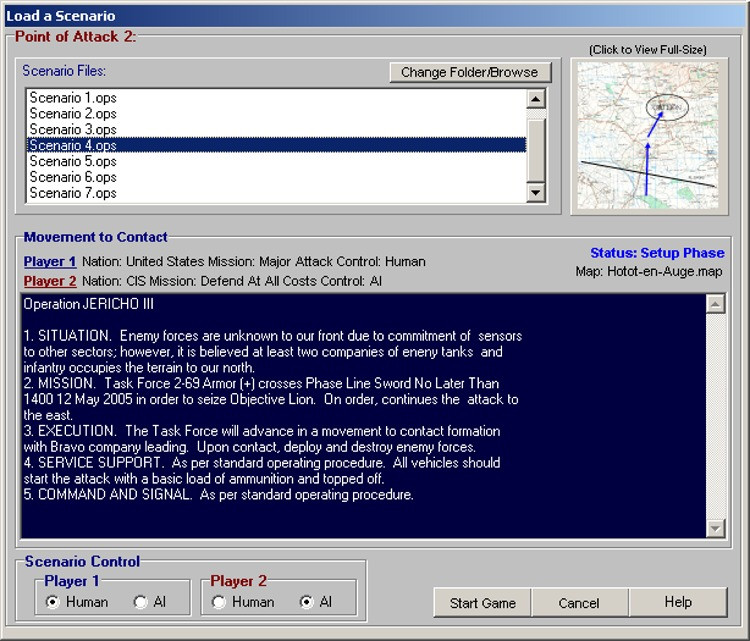
Task: Click Cancel to close the dialog
Action: (x=579, y=603)
